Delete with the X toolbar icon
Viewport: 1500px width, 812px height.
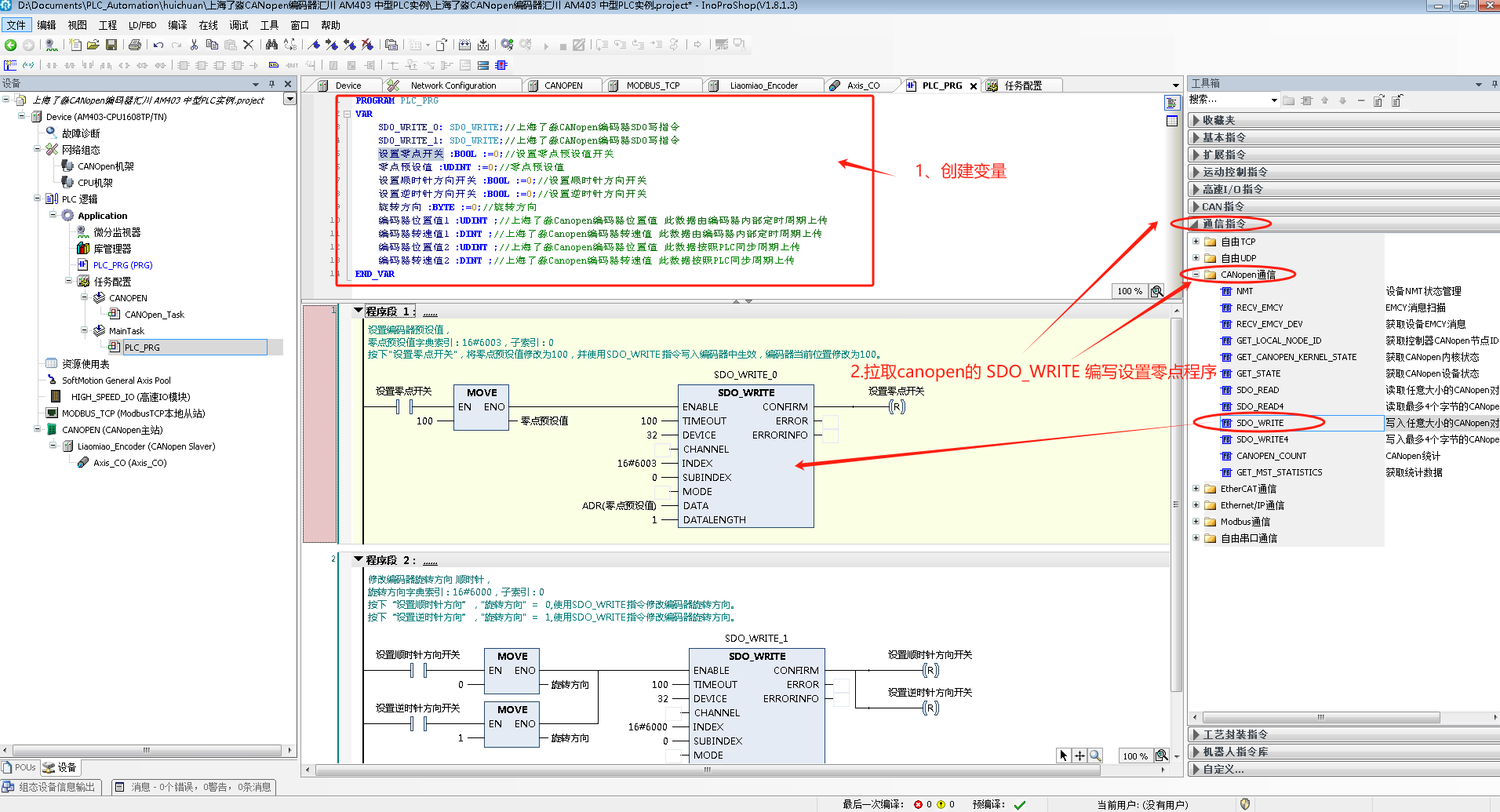tap(248, 45)
